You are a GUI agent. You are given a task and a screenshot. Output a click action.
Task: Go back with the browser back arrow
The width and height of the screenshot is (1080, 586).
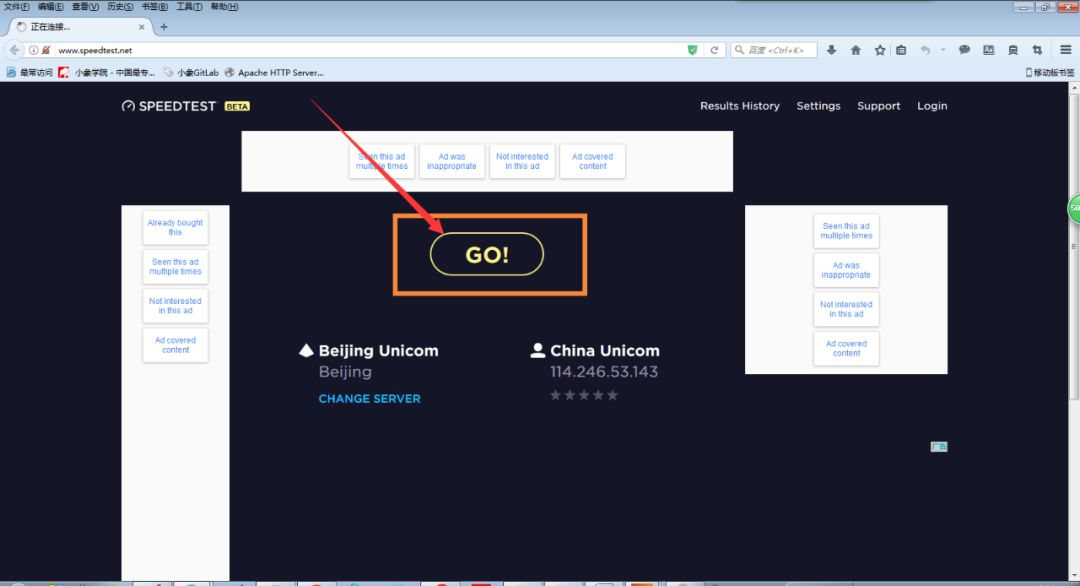(14, 50)
